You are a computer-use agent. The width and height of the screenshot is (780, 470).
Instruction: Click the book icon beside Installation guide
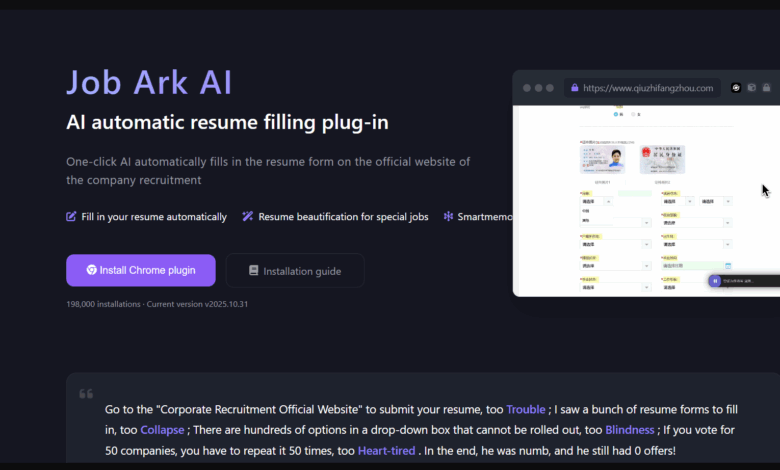pyautogui.click(x=254, y=270)
